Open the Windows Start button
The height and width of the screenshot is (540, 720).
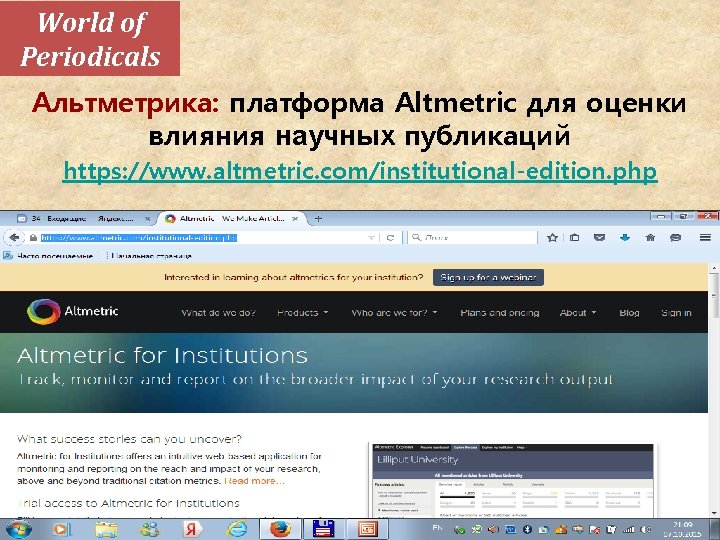[x=18, y=529]
